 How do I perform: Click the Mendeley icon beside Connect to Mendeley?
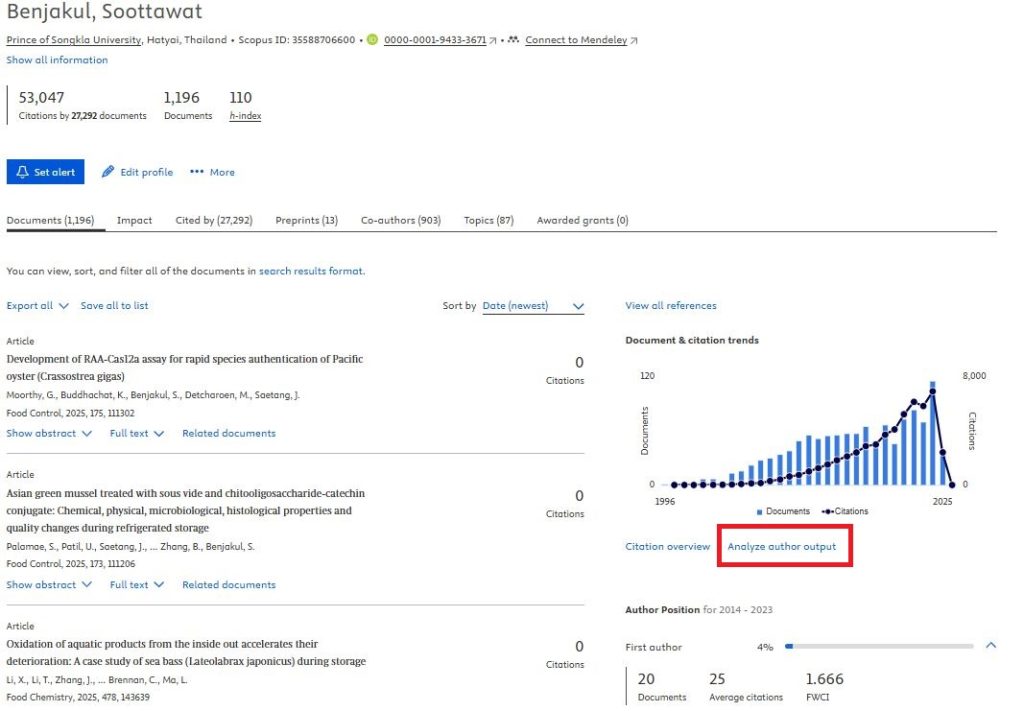click(x=513, y=40)
